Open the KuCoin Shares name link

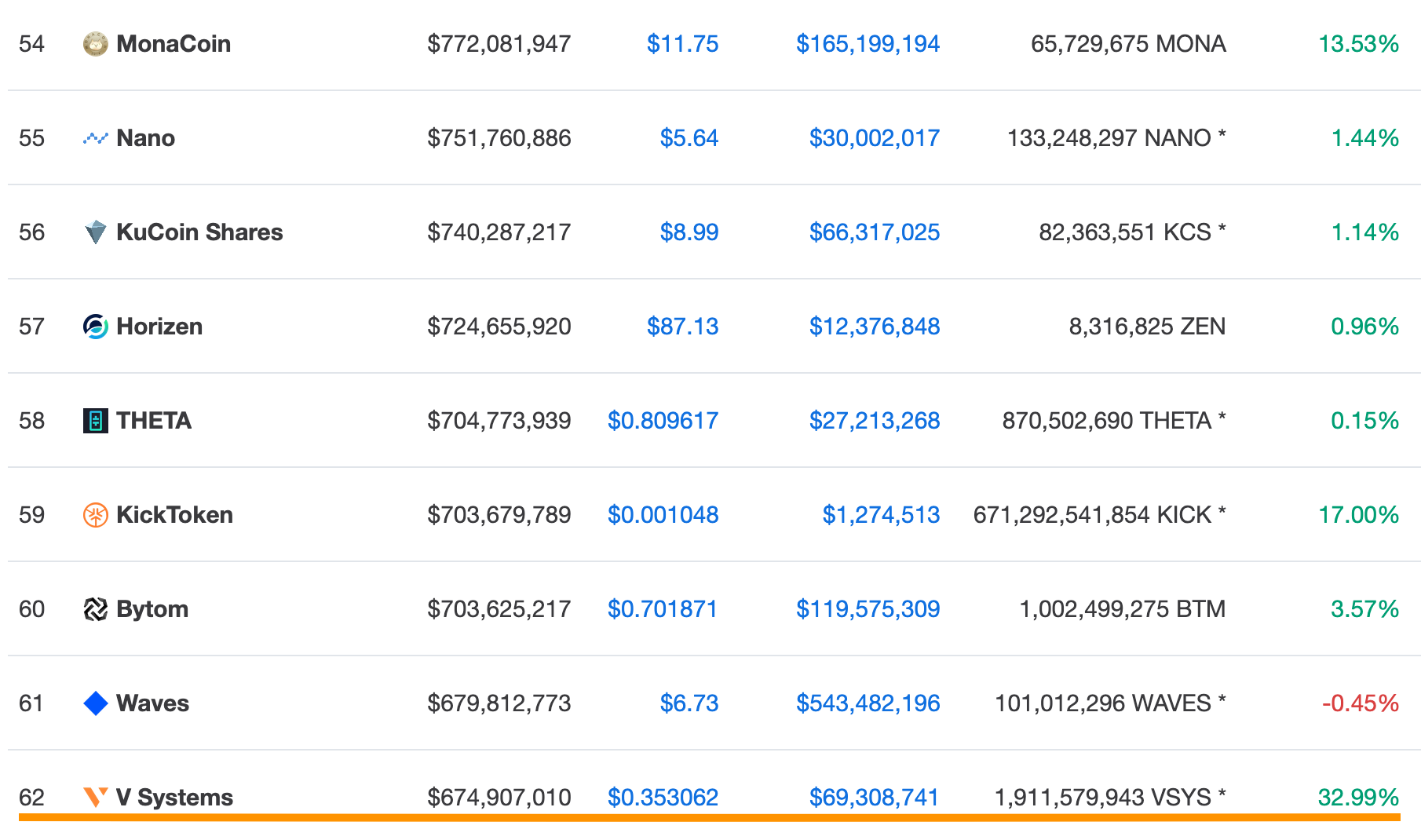[199, 232]
